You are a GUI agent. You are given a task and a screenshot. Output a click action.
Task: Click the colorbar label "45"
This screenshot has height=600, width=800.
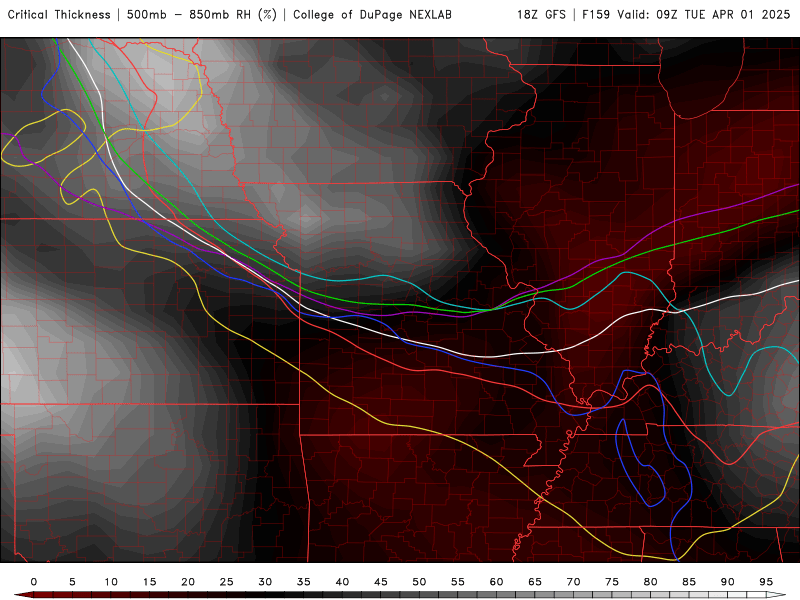pos(381,582)
